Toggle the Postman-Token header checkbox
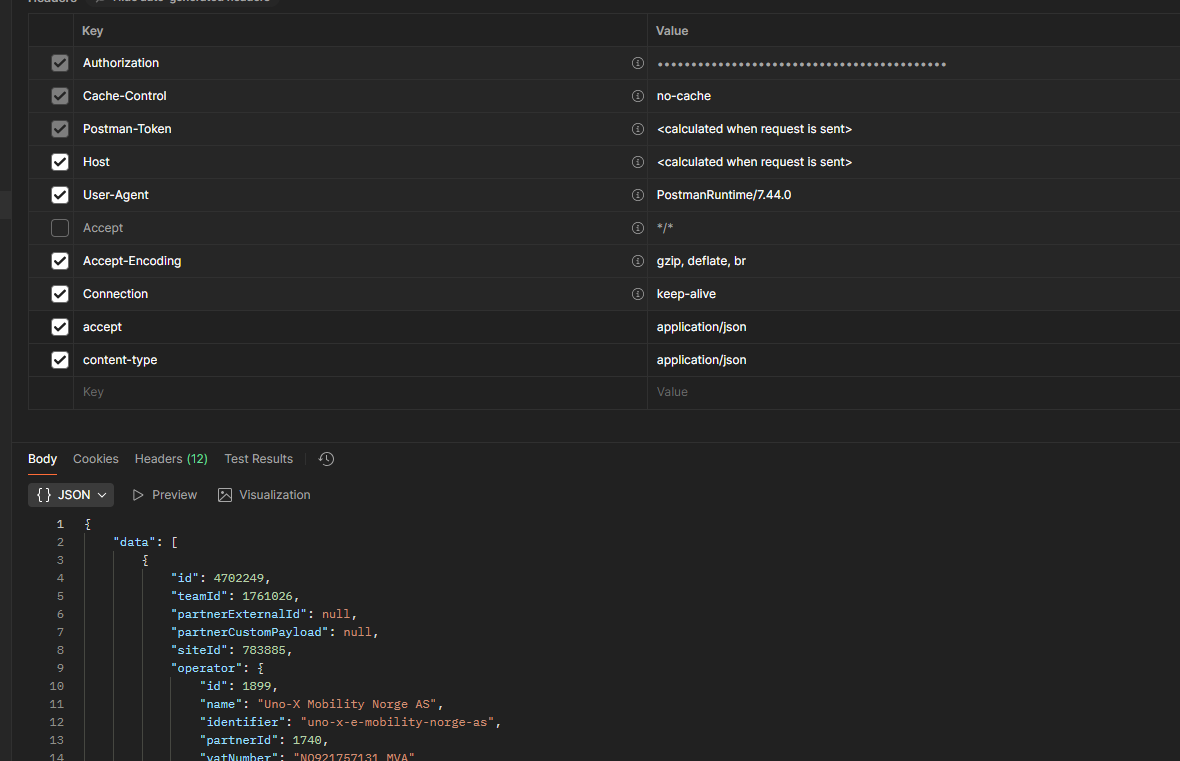This screenshot has height=761, width=1180. point(60,129)
